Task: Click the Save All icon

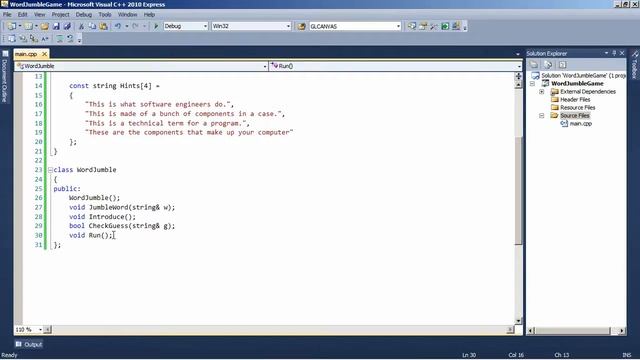Action: coord(67,26)
